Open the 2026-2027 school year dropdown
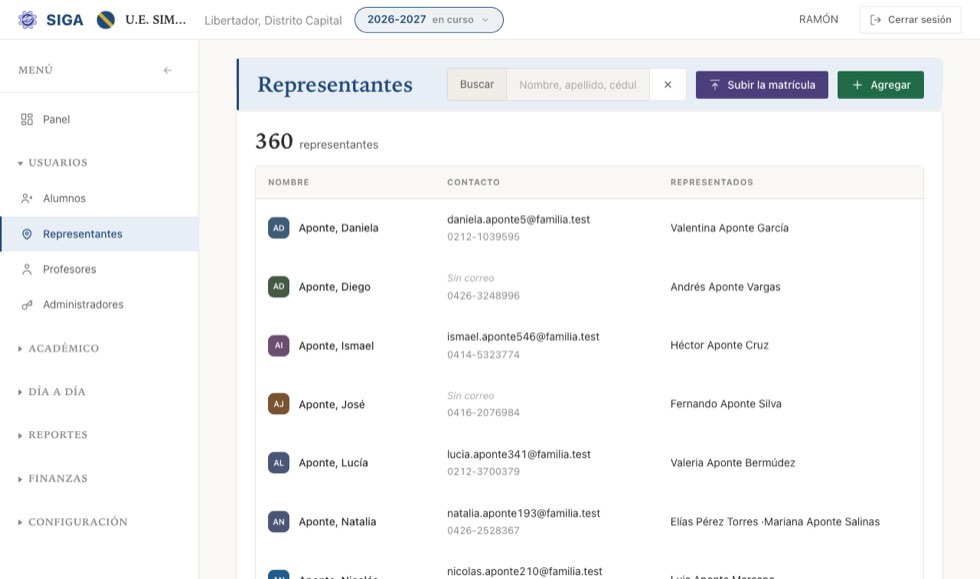This screenshot has height=579, width=980. 429,20
